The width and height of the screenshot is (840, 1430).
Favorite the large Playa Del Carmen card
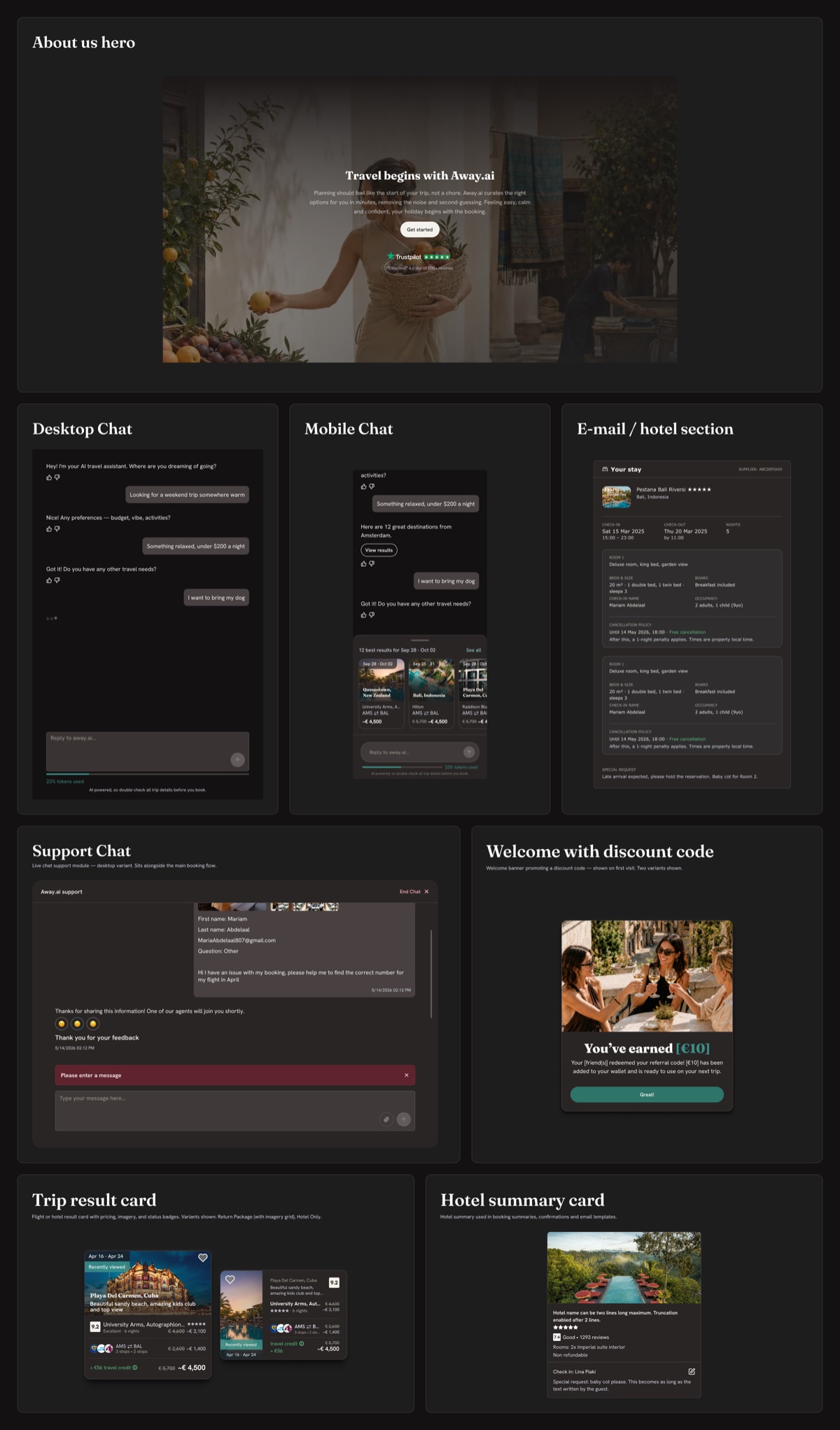point(203,1258)
